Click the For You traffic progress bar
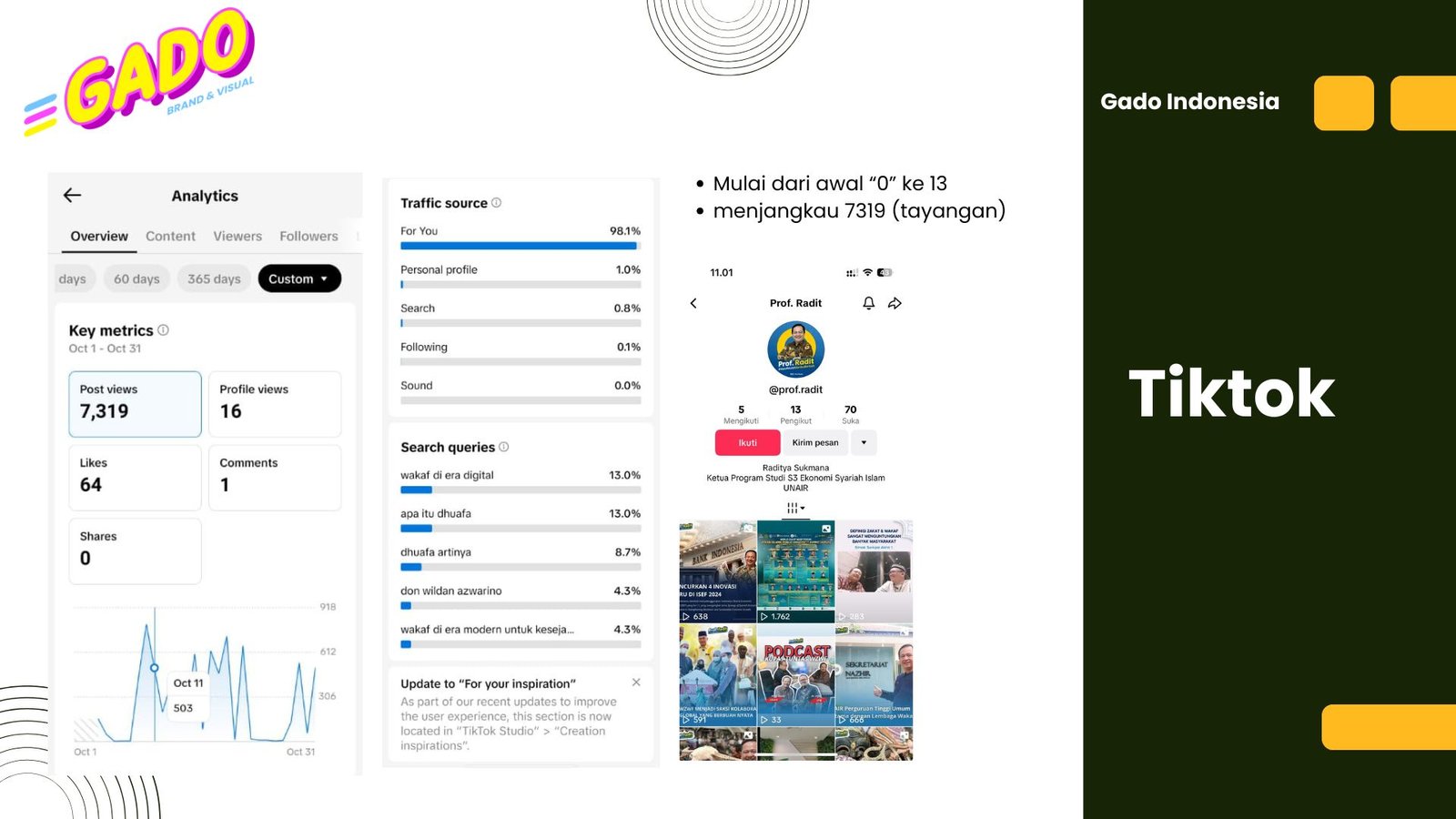The width and height of the screenshot is (1456, 819). pos(520,246)
